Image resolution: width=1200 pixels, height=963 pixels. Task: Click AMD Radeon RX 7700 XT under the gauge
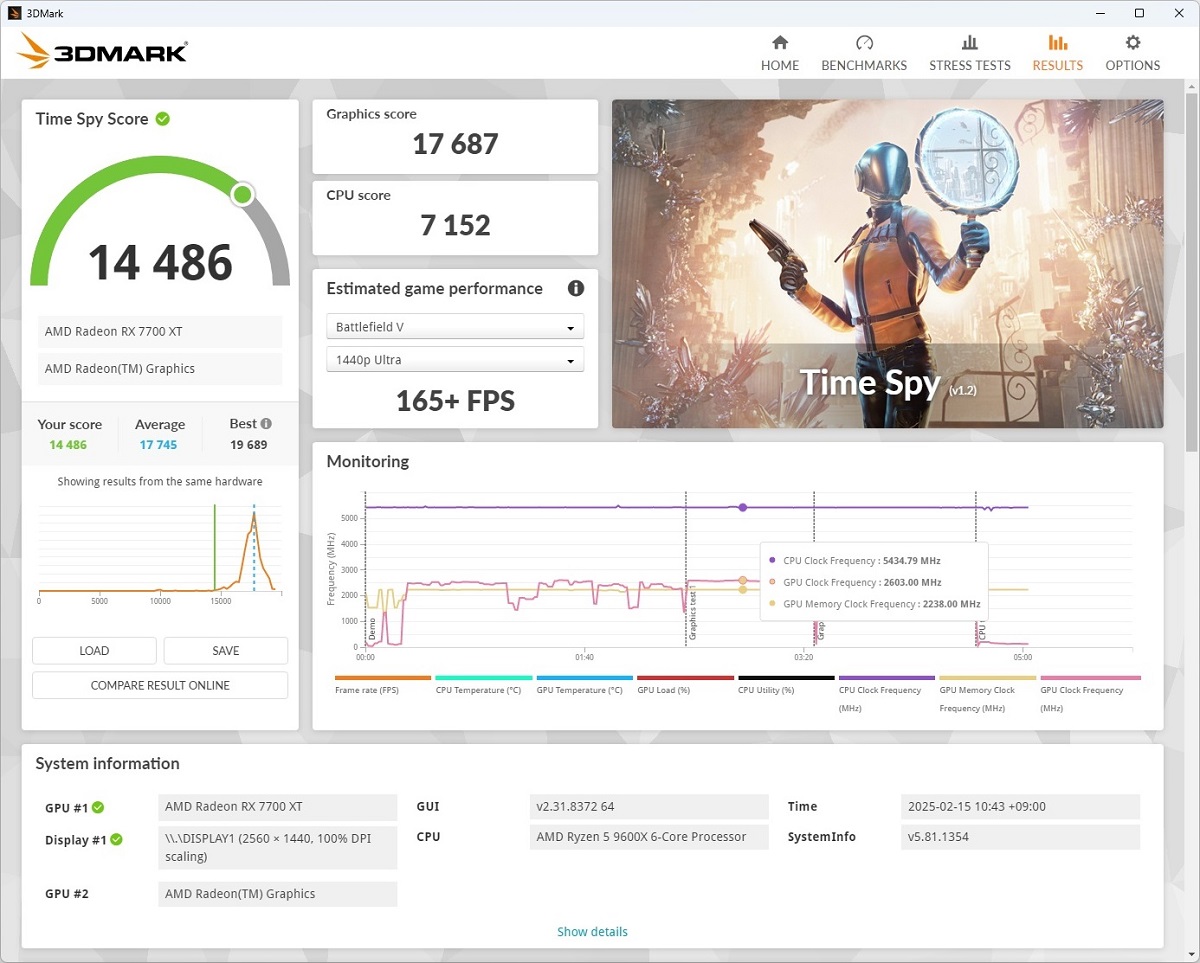tap(160, 332)
